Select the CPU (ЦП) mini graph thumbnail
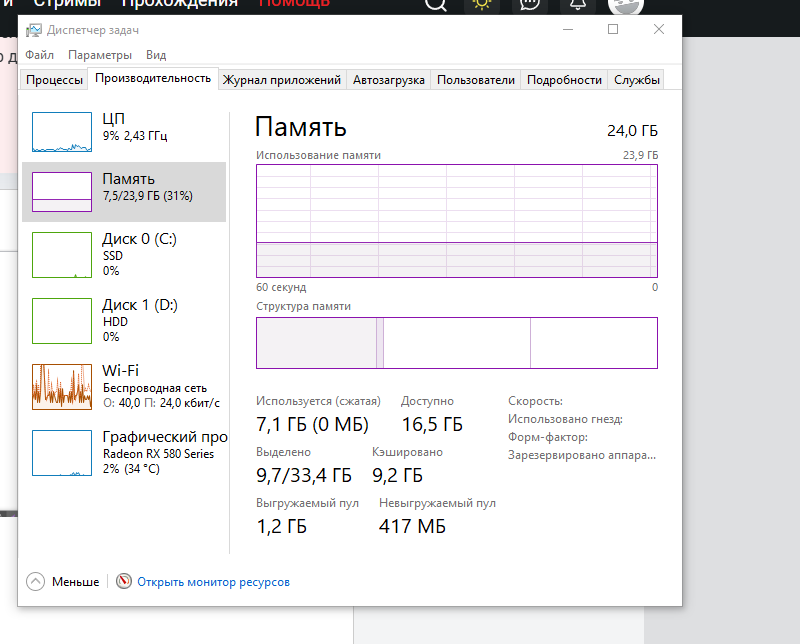Viewport: 800px width, 644px height. [61, 132]
